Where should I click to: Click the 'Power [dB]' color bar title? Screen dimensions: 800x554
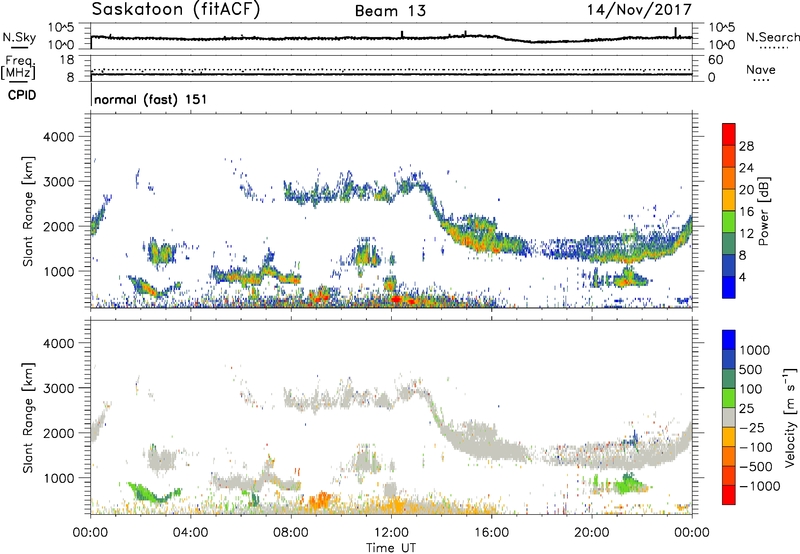click(x=764, y=211)
